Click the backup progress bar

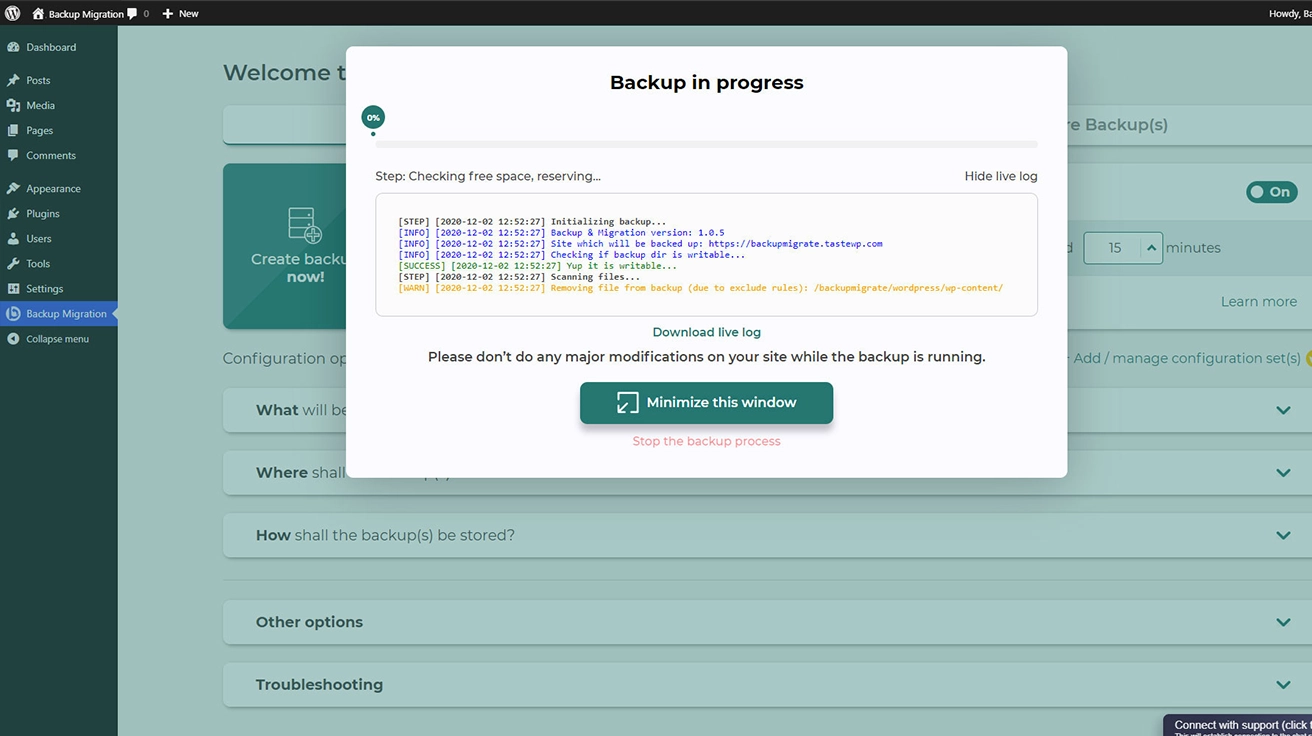pos(706,144)
